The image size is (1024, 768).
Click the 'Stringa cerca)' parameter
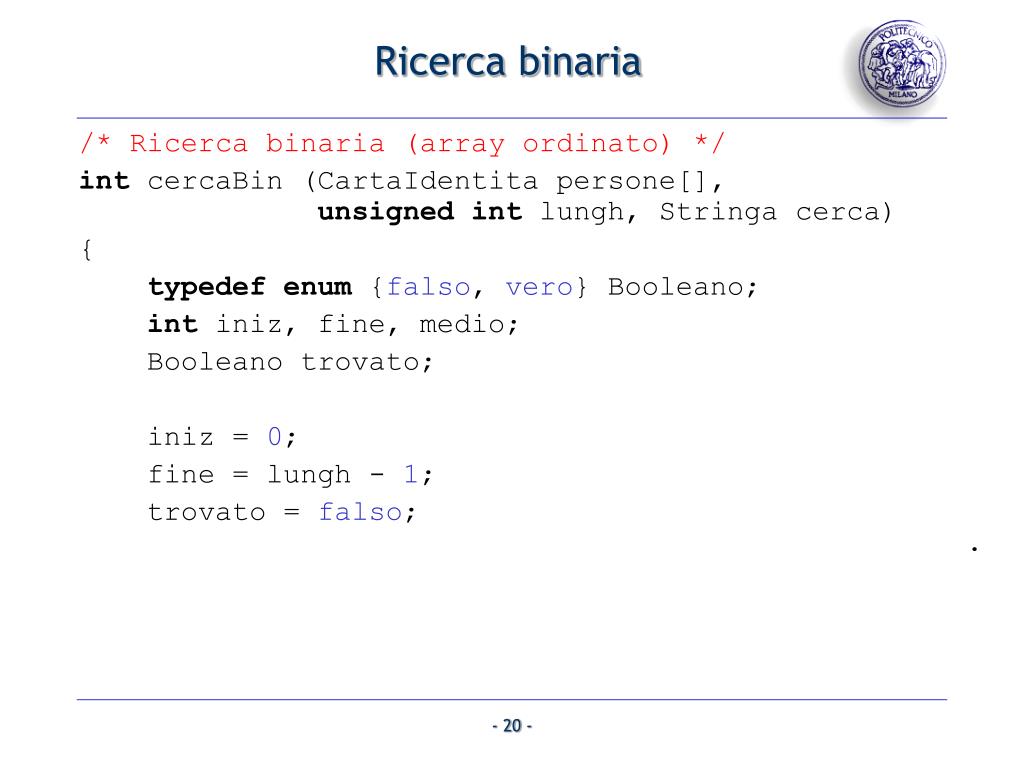click(775, 212)
